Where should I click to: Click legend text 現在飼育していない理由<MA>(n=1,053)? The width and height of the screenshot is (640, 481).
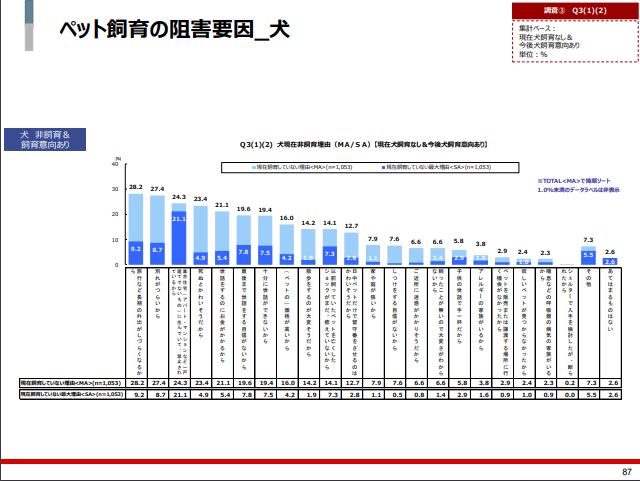tap(304, 167)
